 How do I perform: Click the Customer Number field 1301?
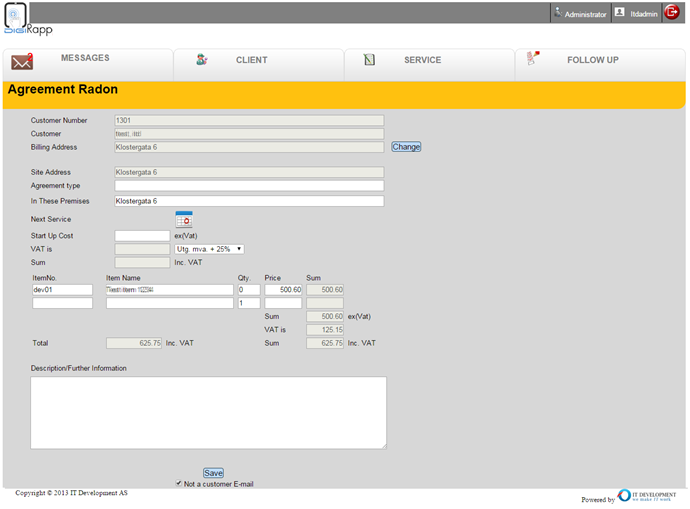click(249, 121)
